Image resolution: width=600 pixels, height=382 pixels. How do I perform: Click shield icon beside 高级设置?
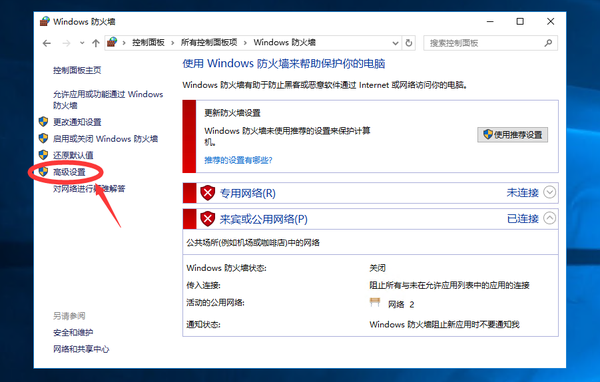(x=43, y=171)
